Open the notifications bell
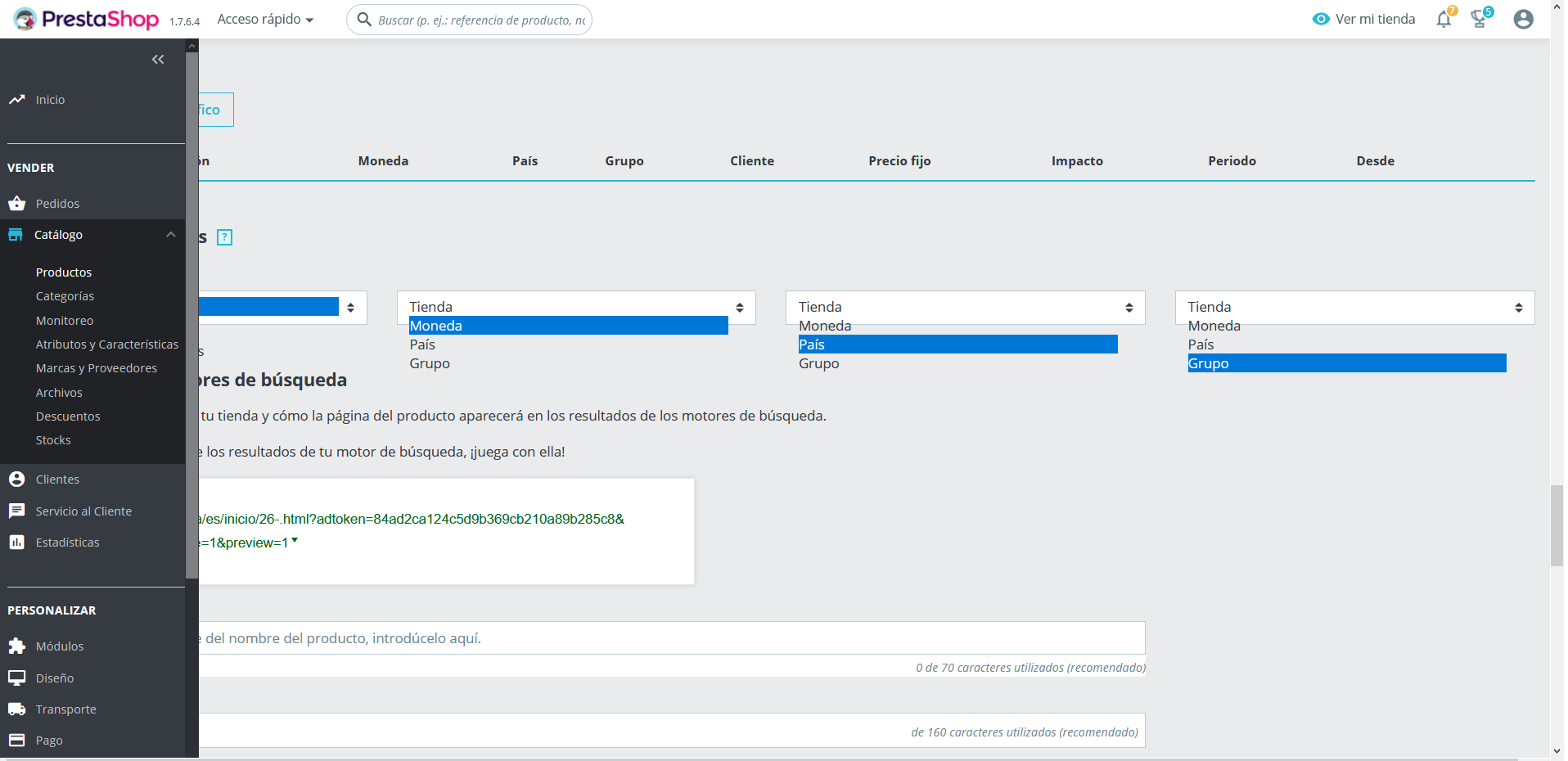Screen dimensions: 1568x761 [x=1444, y=19]
